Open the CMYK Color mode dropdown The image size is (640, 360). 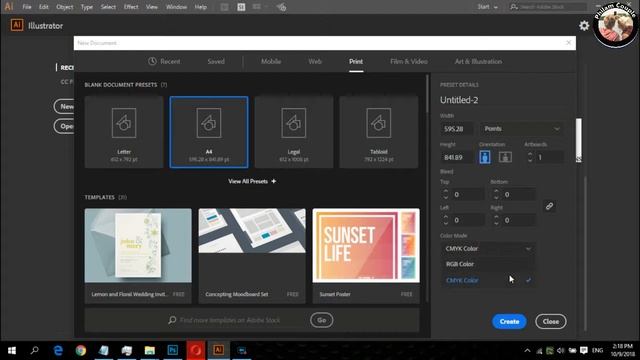pyautogui.click(x=488, y=249)
